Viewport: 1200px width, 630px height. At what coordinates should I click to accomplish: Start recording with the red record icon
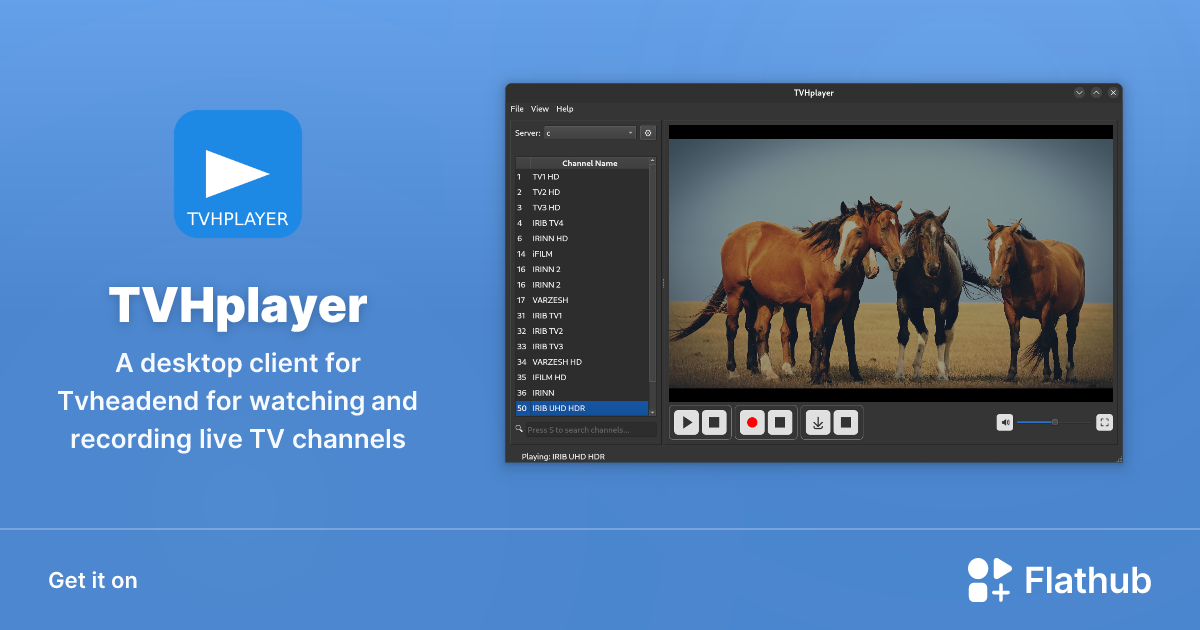point(752,423)
